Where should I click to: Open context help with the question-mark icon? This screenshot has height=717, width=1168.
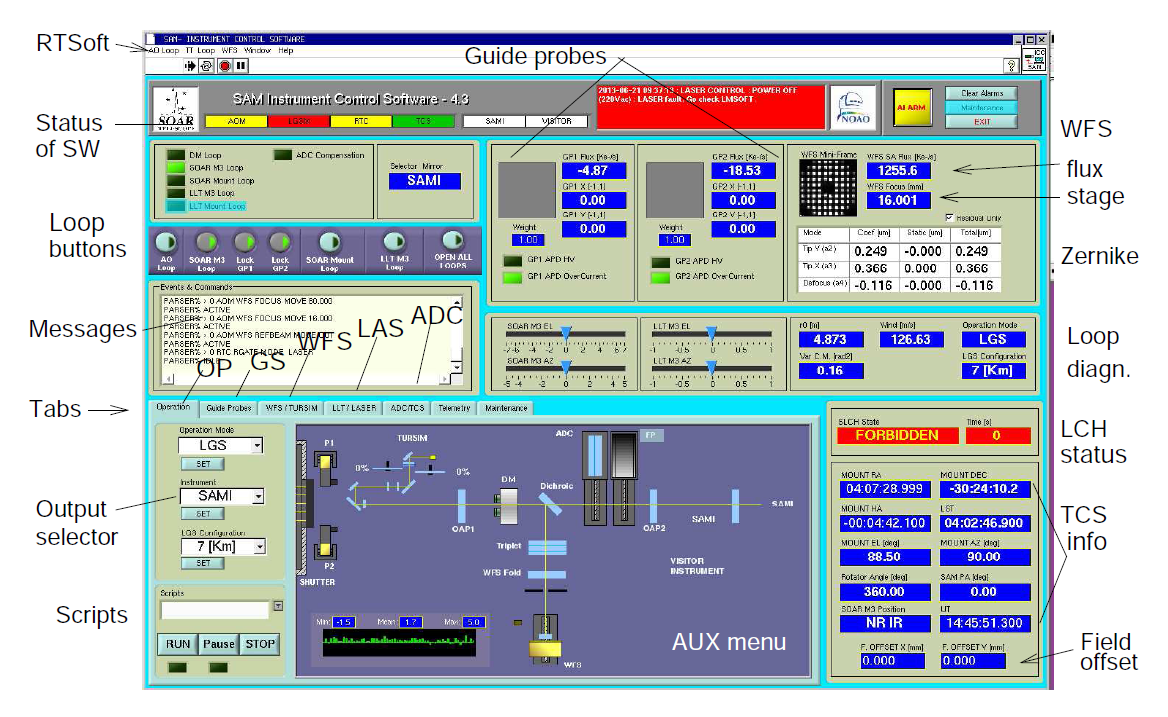[x=1011, y=66]
